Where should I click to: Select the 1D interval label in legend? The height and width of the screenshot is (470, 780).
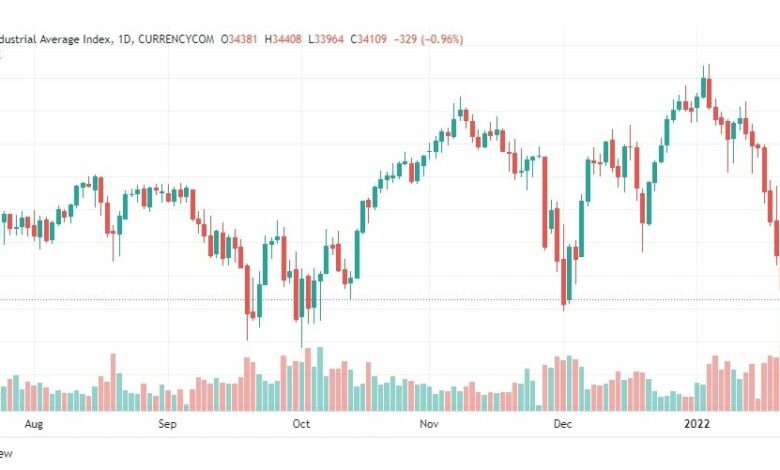(124, 39)
